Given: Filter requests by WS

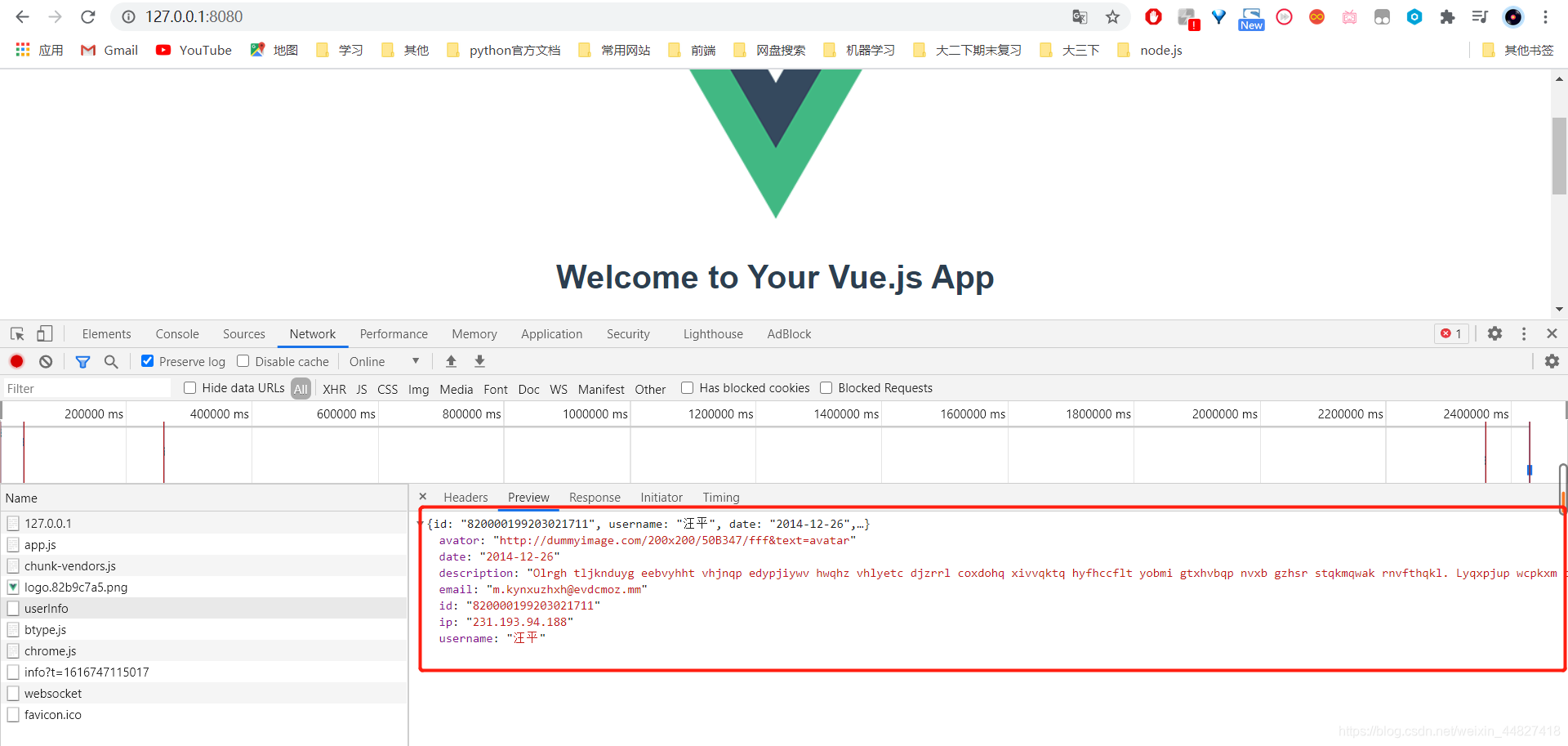Looking at the screenshot, I should coord(559,389).
